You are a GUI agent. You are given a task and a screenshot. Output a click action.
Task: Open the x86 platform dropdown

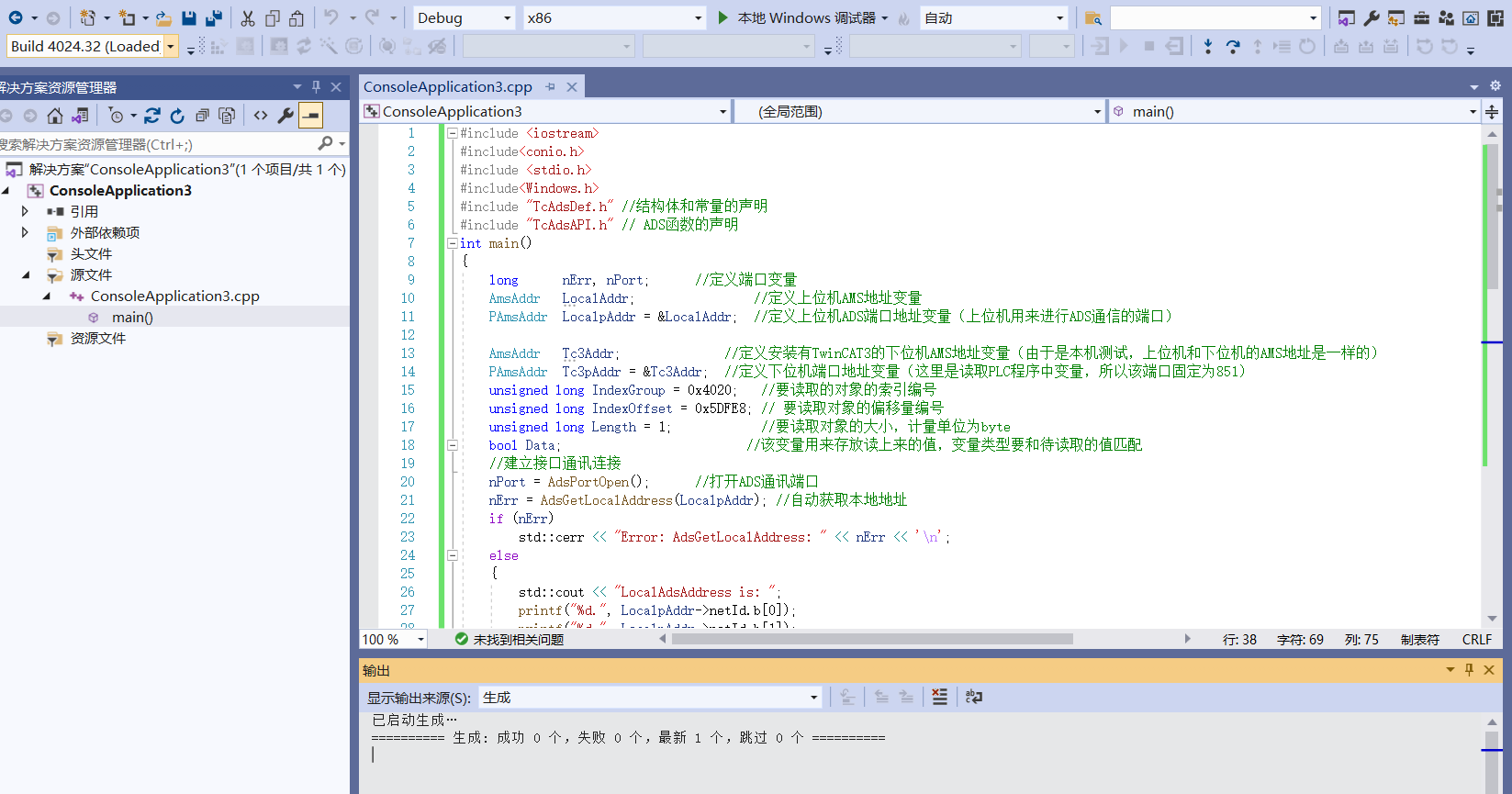click(x=698, y=17)
